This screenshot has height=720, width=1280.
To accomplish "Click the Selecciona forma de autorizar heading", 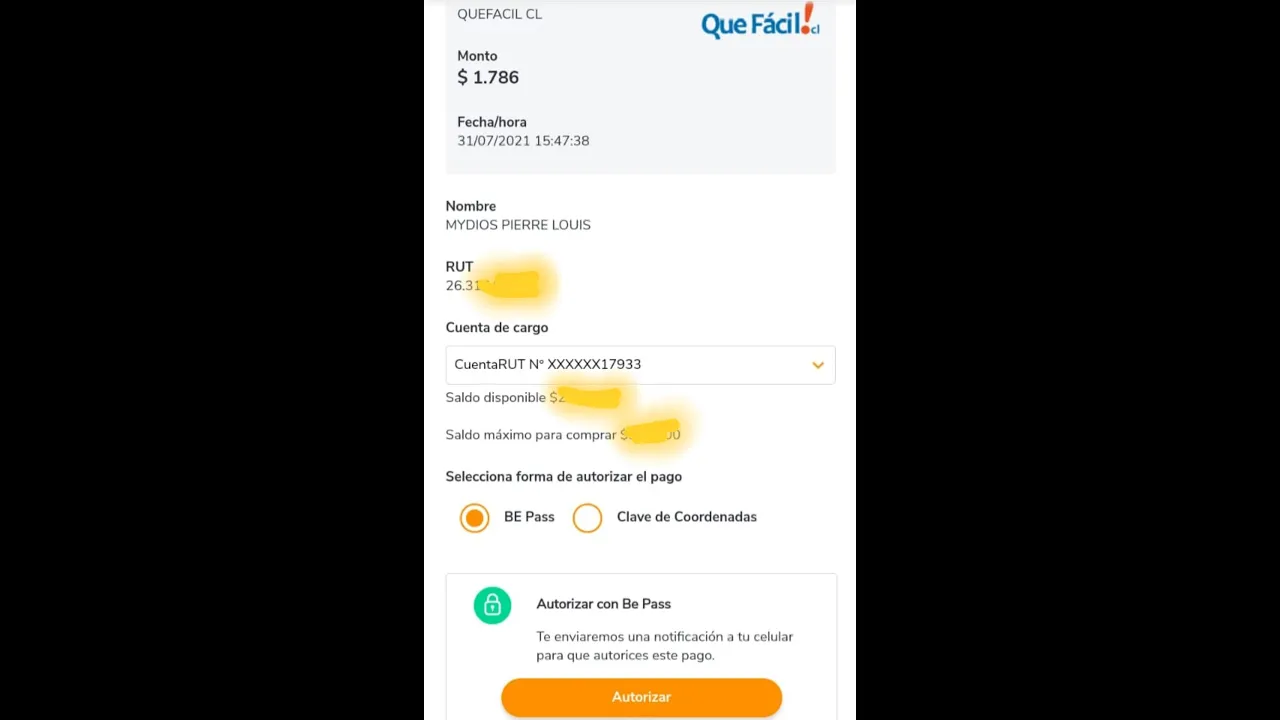I will pos(563,477).
